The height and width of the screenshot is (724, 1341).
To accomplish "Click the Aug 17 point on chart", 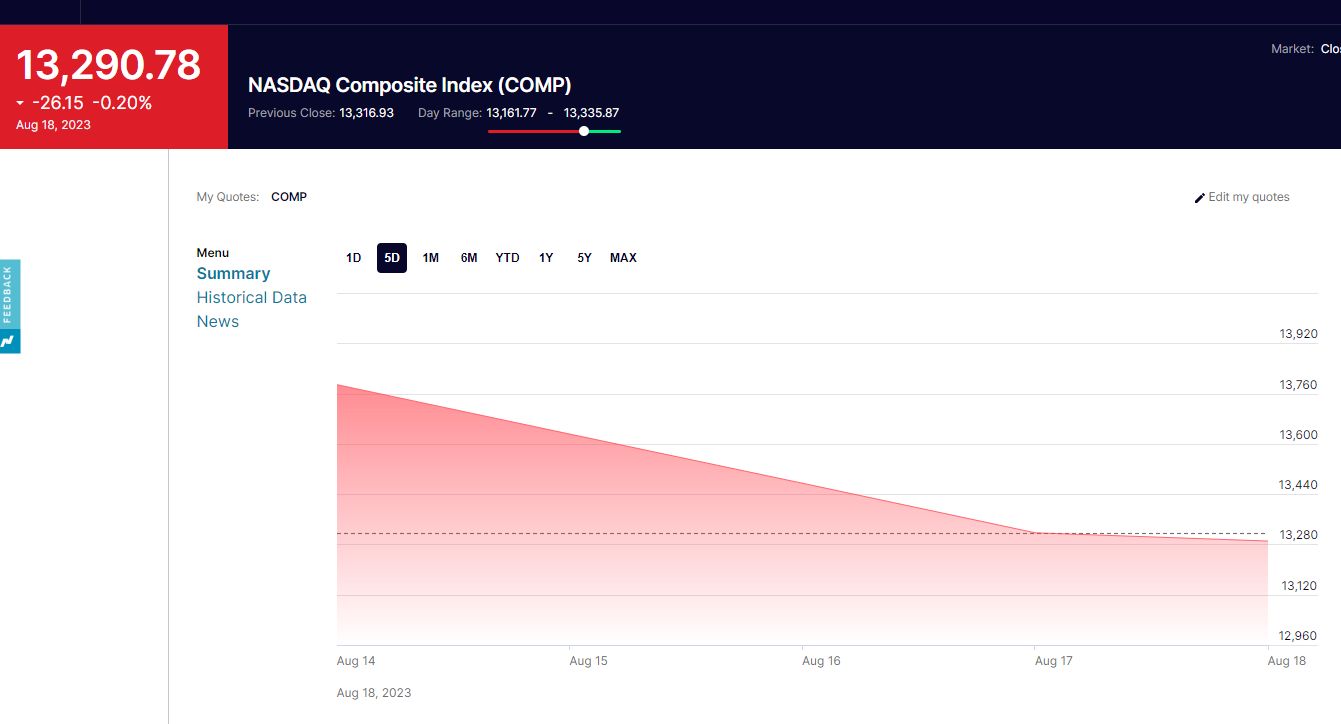I will (1035, 533).
